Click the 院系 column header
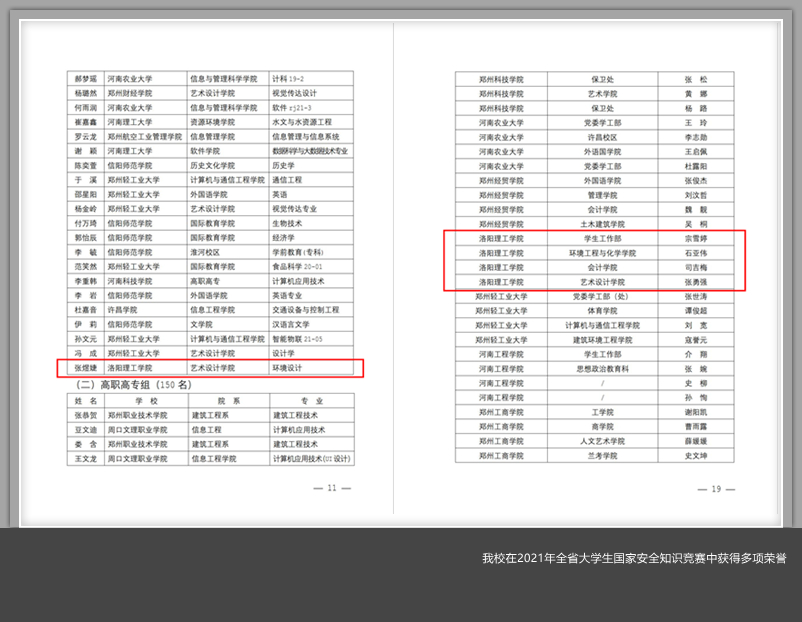Screen dimensions: 802x622 tap(229, 399)
